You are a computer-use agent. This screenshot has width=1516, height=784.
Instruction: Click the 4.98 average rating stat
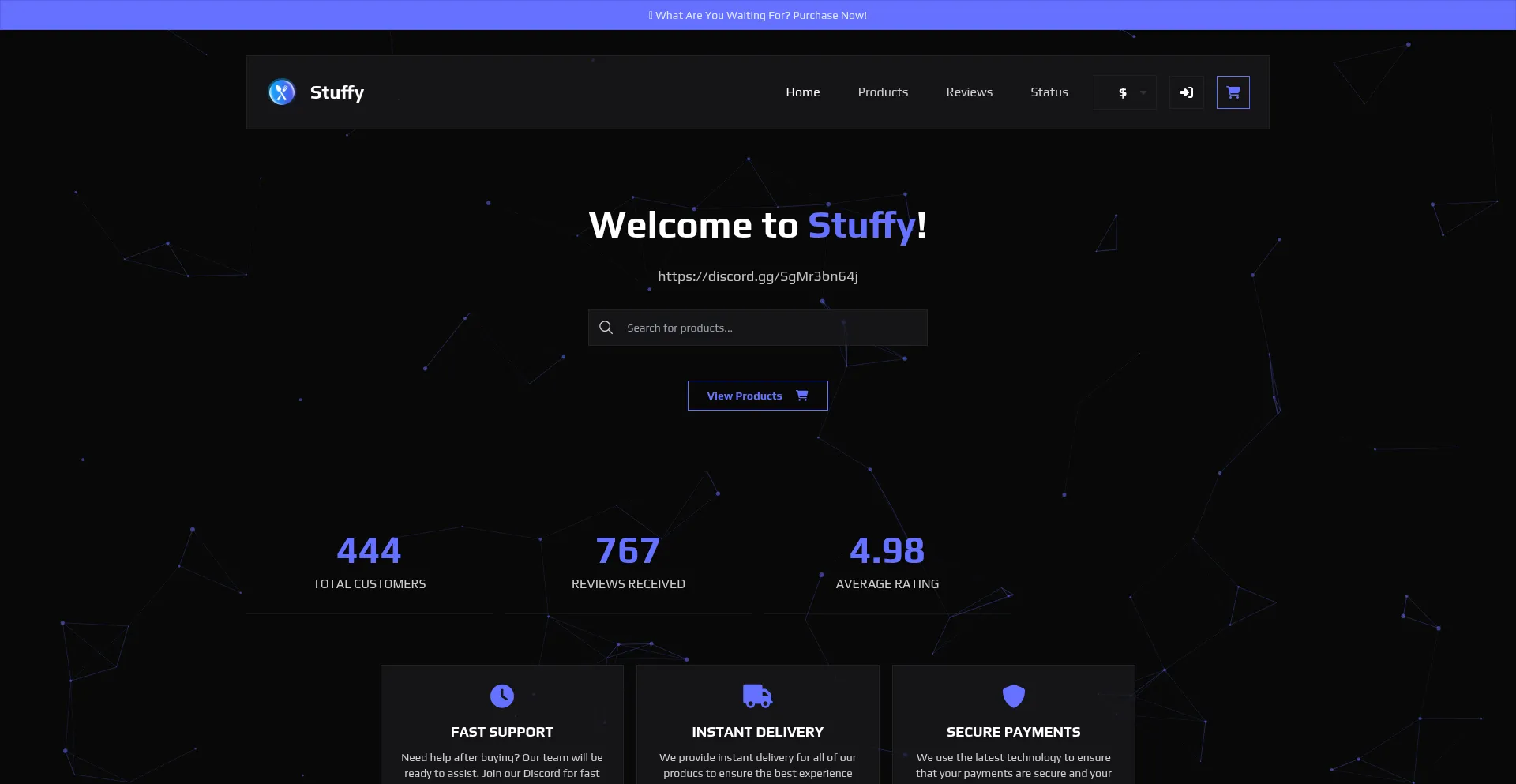pyautogui.click(x=887, y=551)
